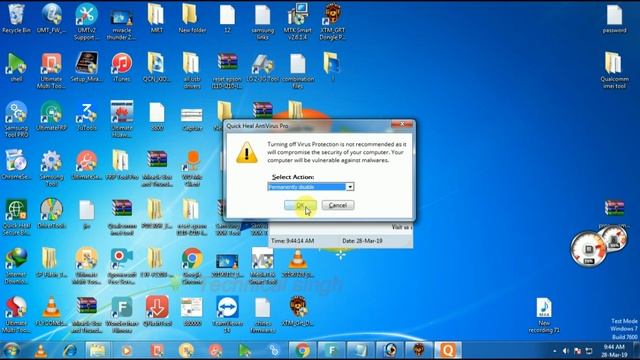Open the FRP Tool Pro folder
Screen dimensions: 640x360
[122, 165]
